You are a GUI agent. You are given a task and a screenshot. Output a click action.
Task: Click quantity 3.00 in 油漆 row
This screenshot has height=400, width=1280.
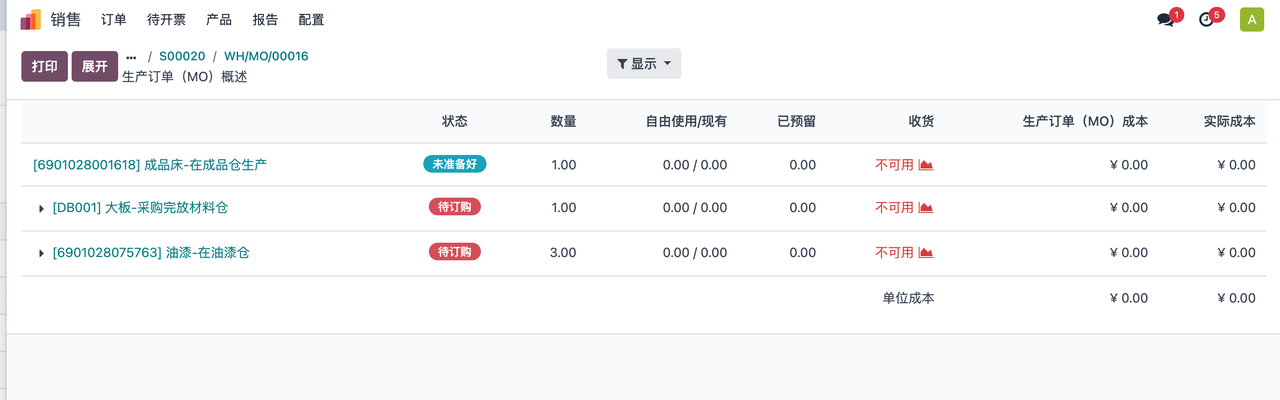pyautogui.click(x=563, y=253)
